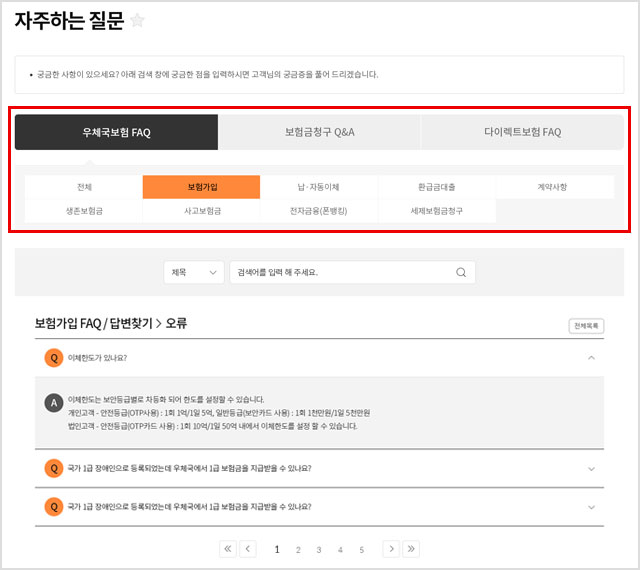Select the 사고보험금 category
Image resolution: width=640 pixels, height=570 pixels.
(202, 211)
